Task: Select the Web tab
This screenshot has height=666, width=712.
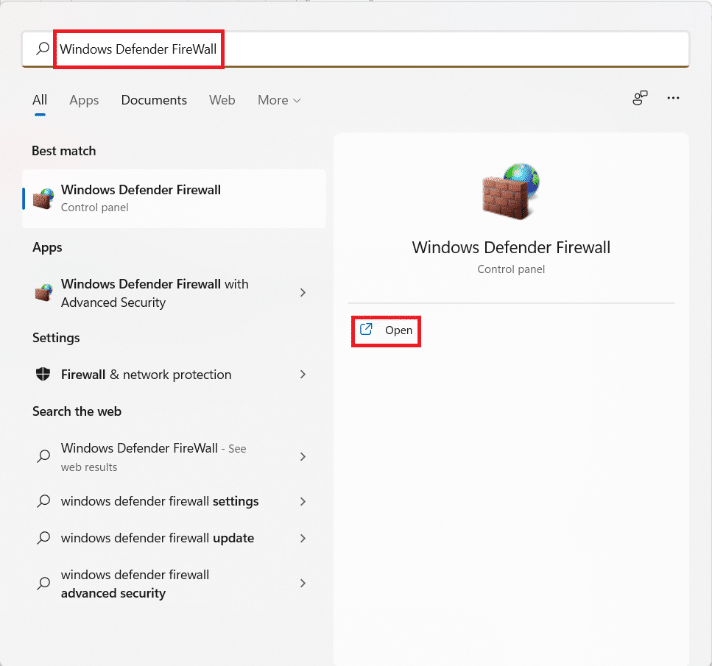Action: pos(222,100)
